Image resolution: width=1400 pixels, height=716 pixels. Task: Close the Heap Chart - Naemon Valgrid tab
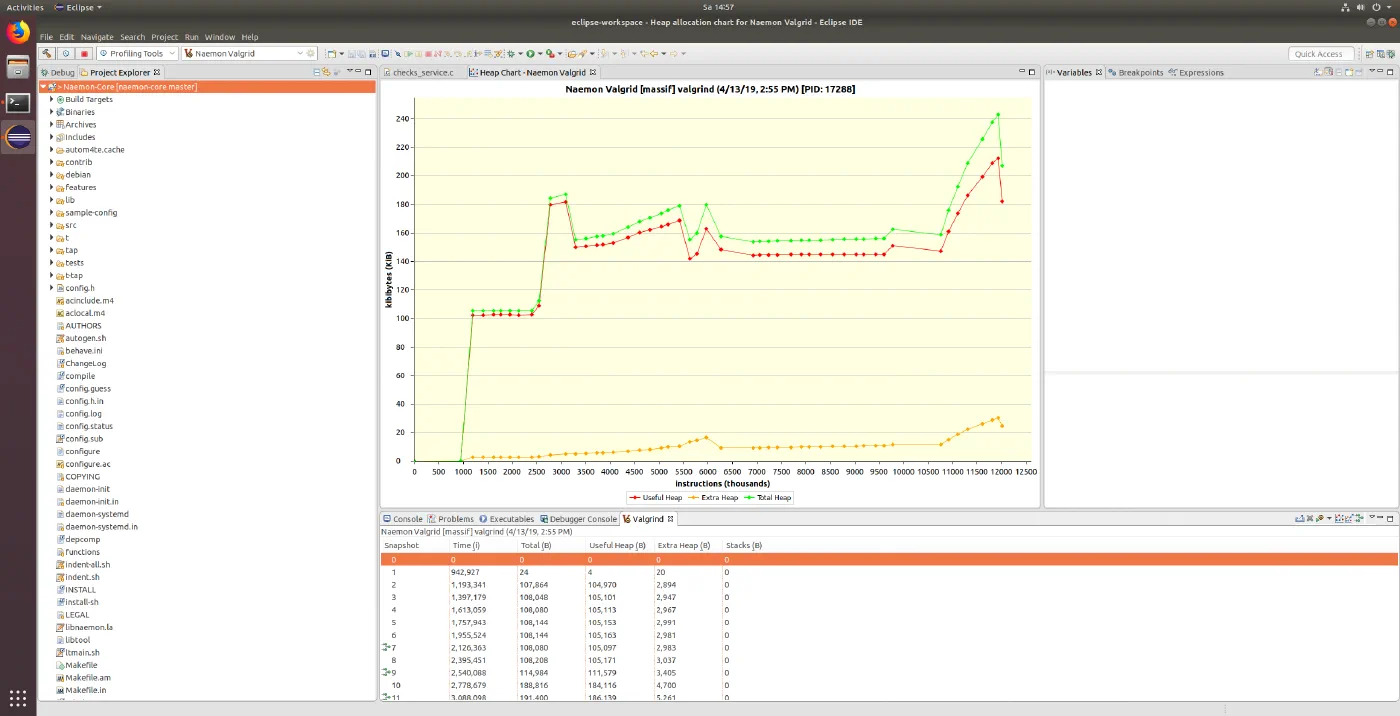click(x=592, y=72)
